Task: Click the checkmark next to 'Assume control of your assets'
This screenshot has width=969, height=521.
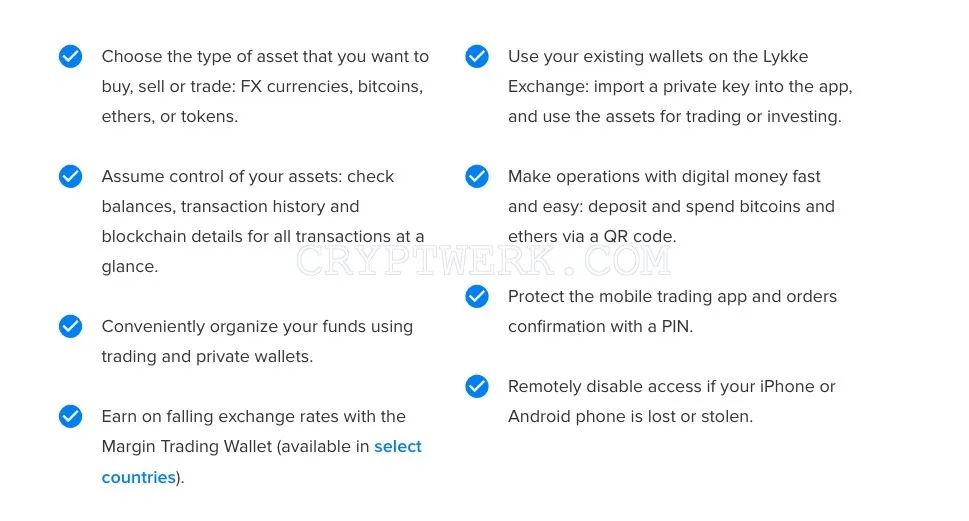Action: [x=70, y=176]
